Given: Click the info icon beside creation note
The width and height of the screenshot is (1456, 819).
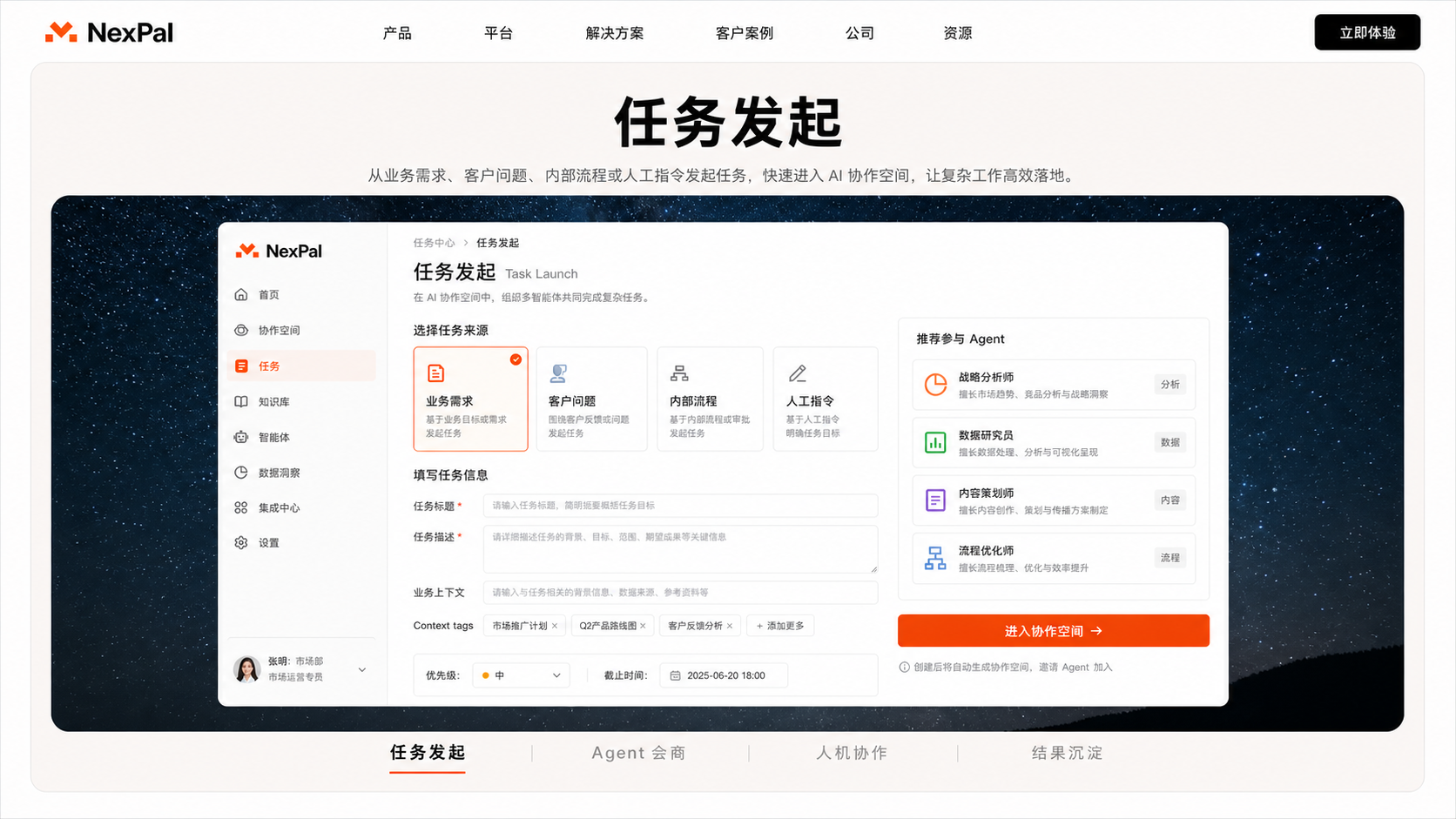Looking at the screenshot, I should coord(904,668).
